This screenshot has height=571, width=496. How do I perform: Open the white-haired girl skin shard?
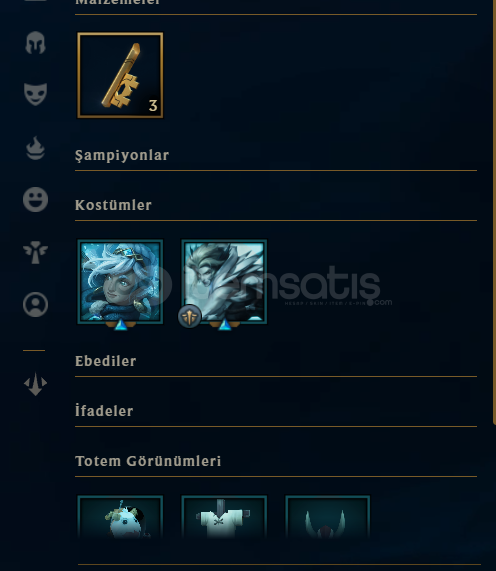tap(120, 282)
